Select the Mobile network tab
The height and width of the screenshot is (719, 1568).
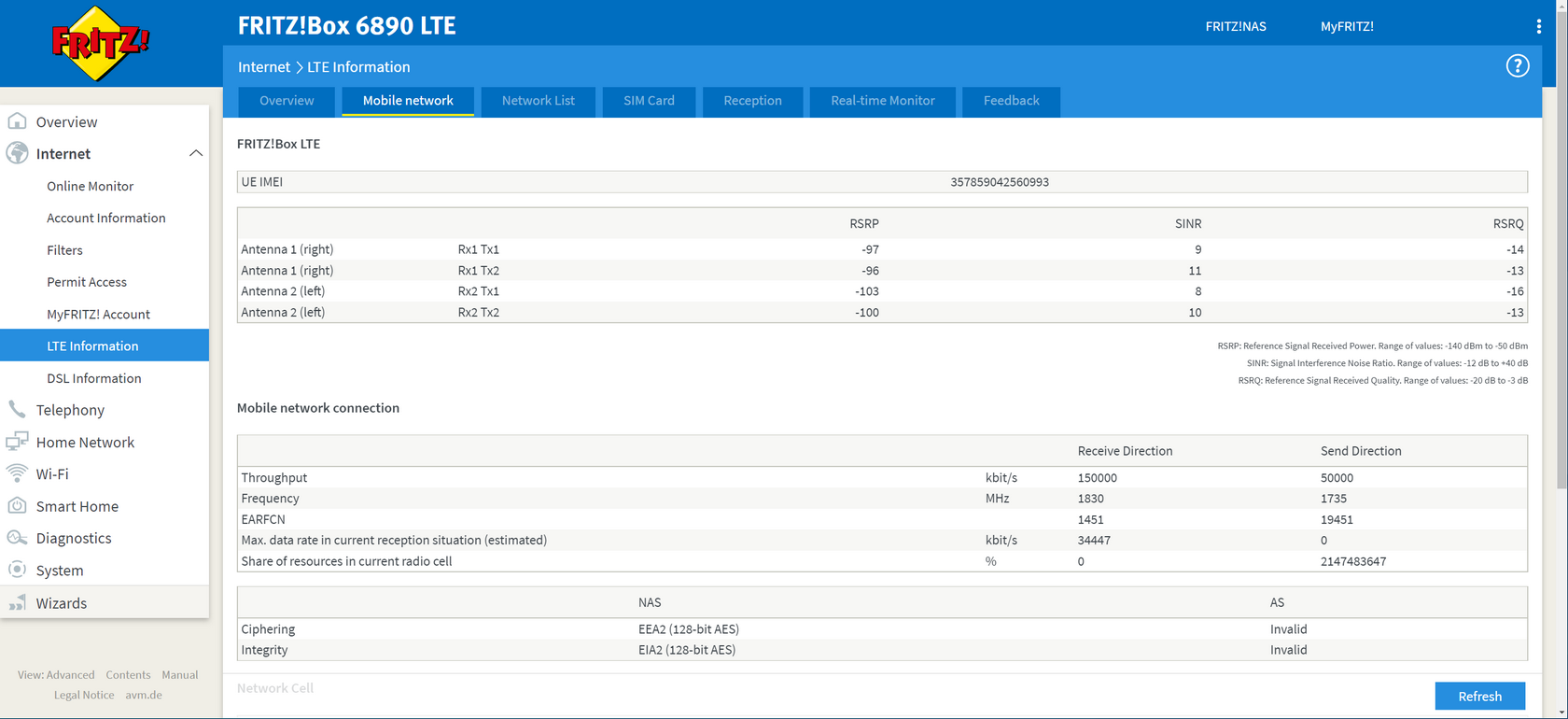[408, 101]
